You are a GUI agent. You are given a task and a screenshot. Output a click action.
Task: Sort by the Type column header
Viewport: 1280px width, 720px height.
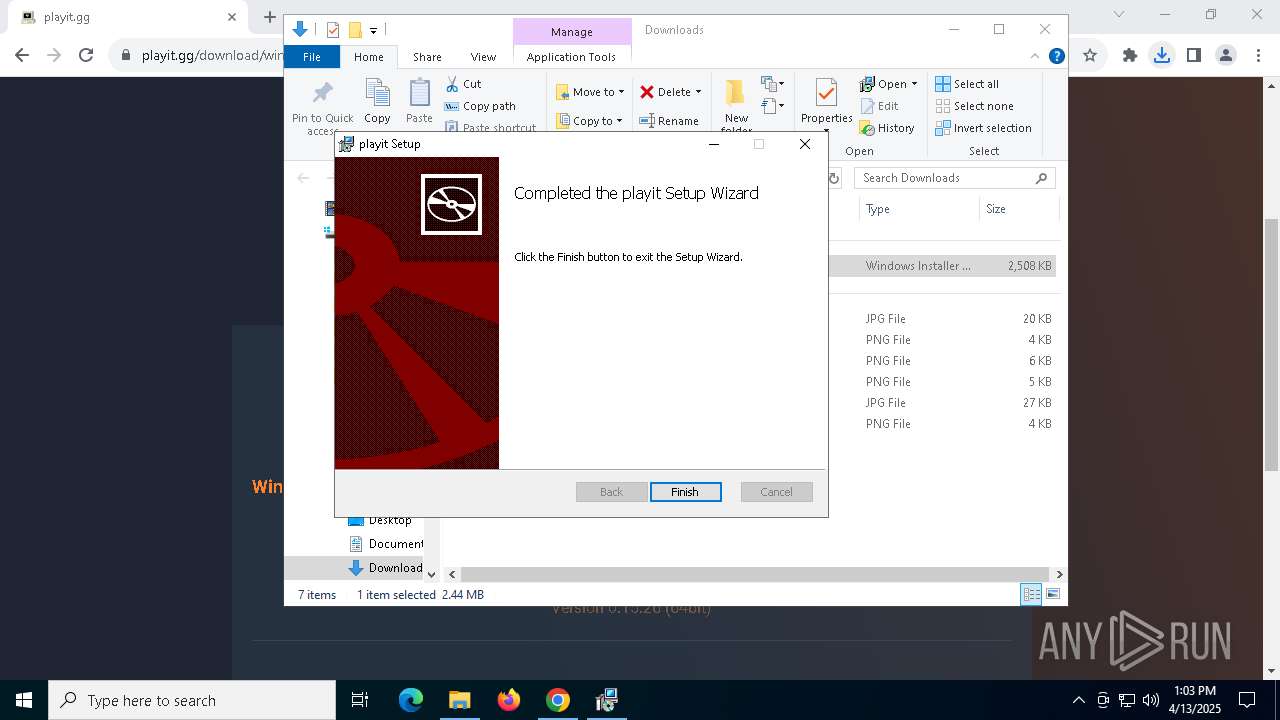pos(918,209)
